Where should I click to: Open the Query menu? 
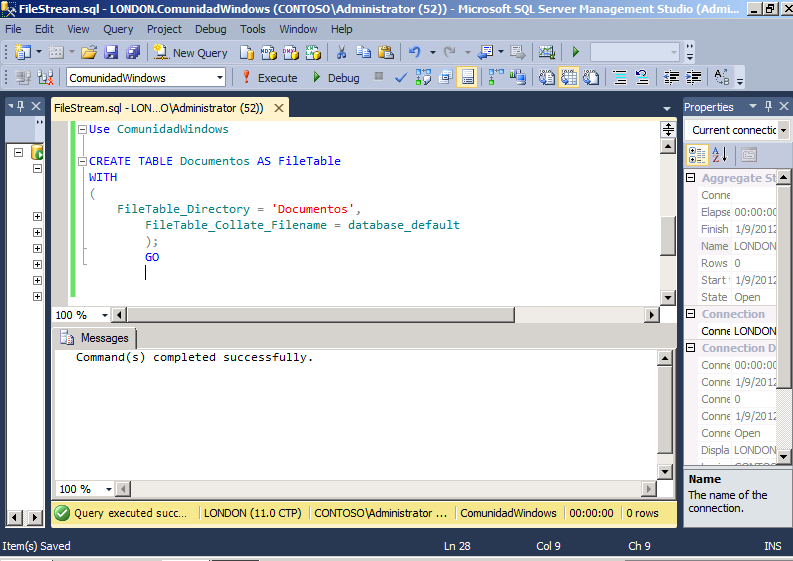click(x=118, y=29)
